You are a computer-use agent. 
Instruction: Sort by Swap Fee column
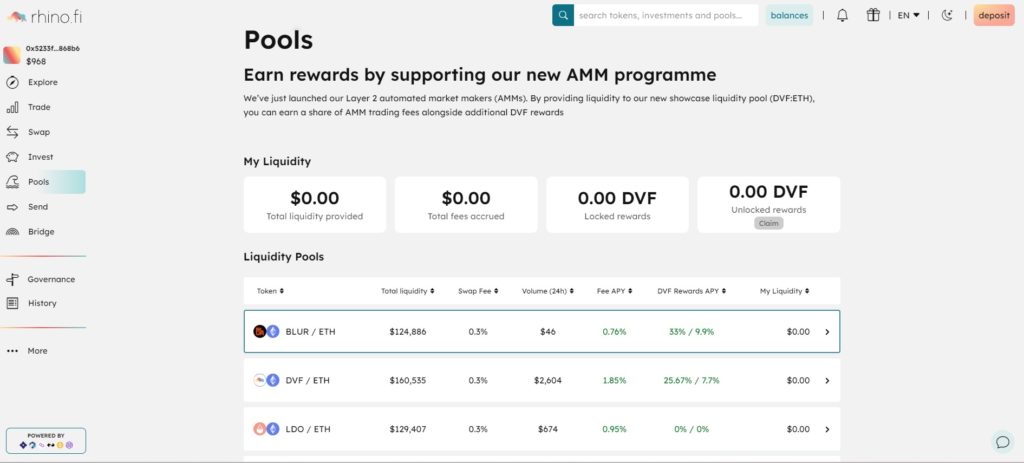coord(478,291)
